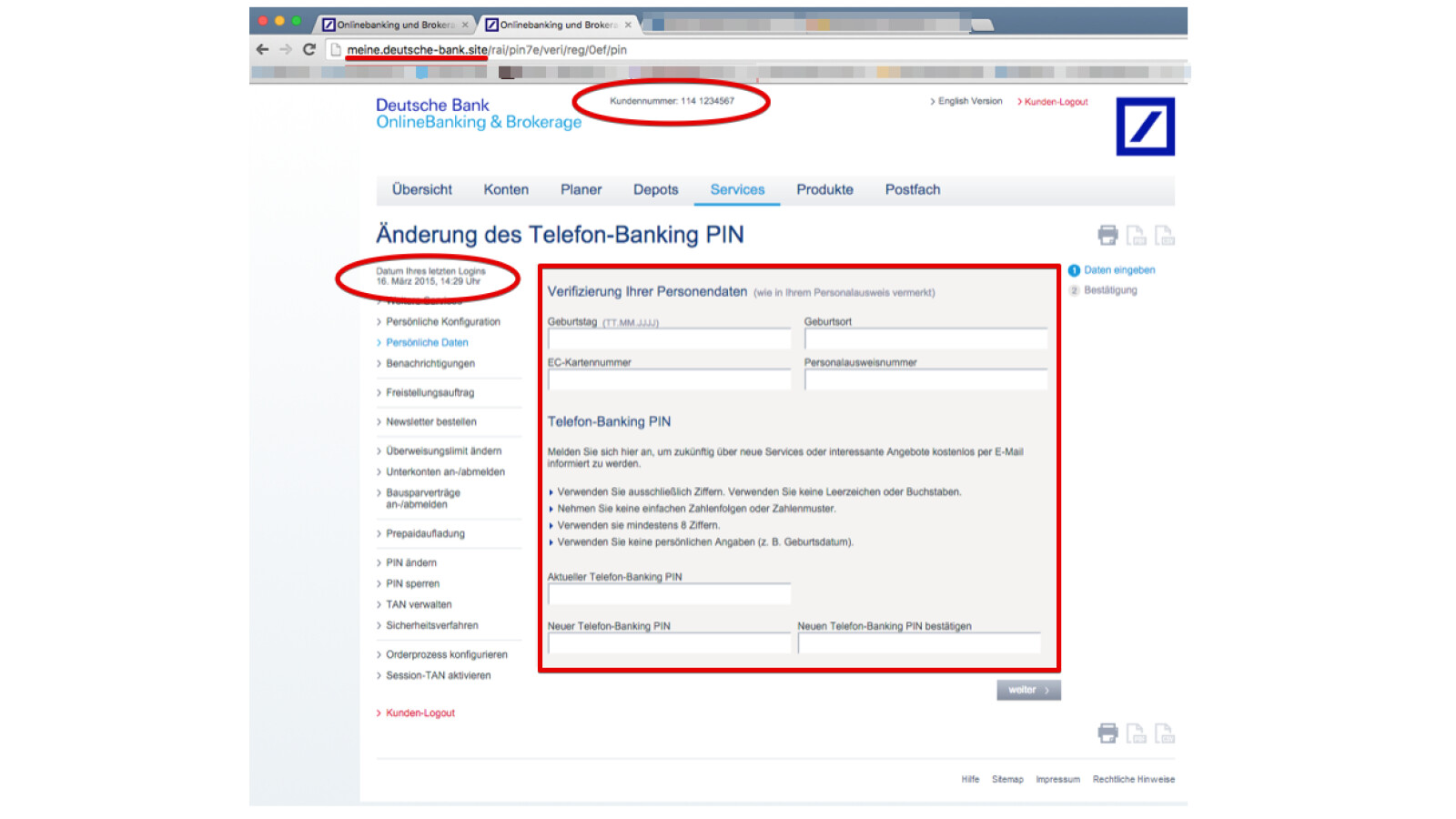
Task: Focus the Geburtstag input field
Action: 669,339
